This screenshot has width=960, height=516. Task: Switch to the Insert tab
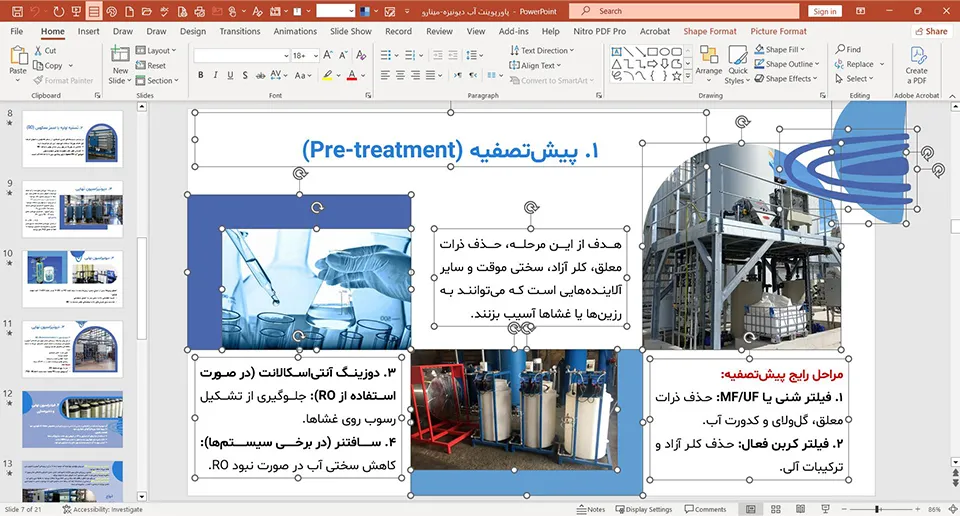[x=89, y=31]
